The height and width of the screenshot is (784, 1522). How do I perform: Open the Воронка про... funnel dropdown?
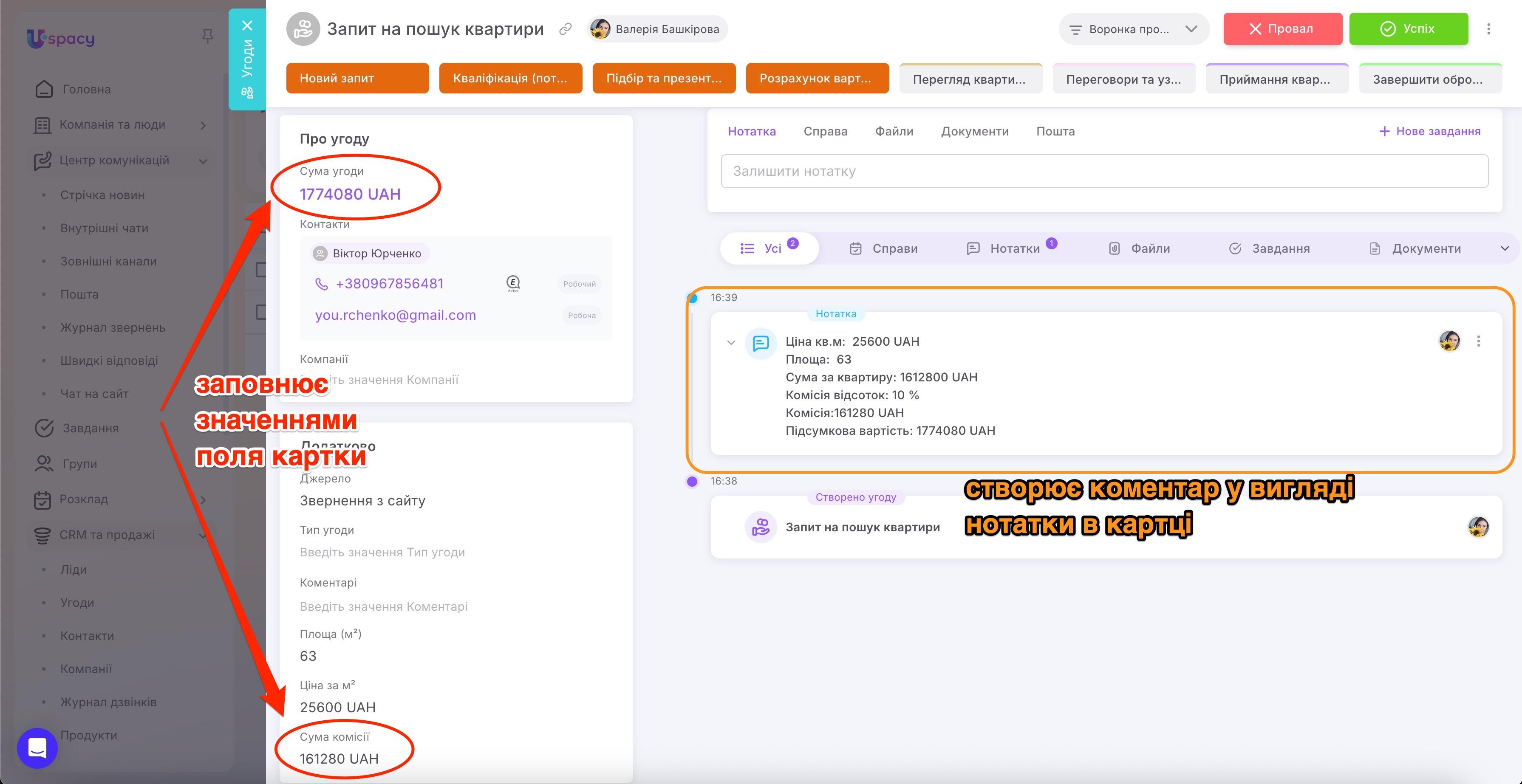[x=1134, y=29]
